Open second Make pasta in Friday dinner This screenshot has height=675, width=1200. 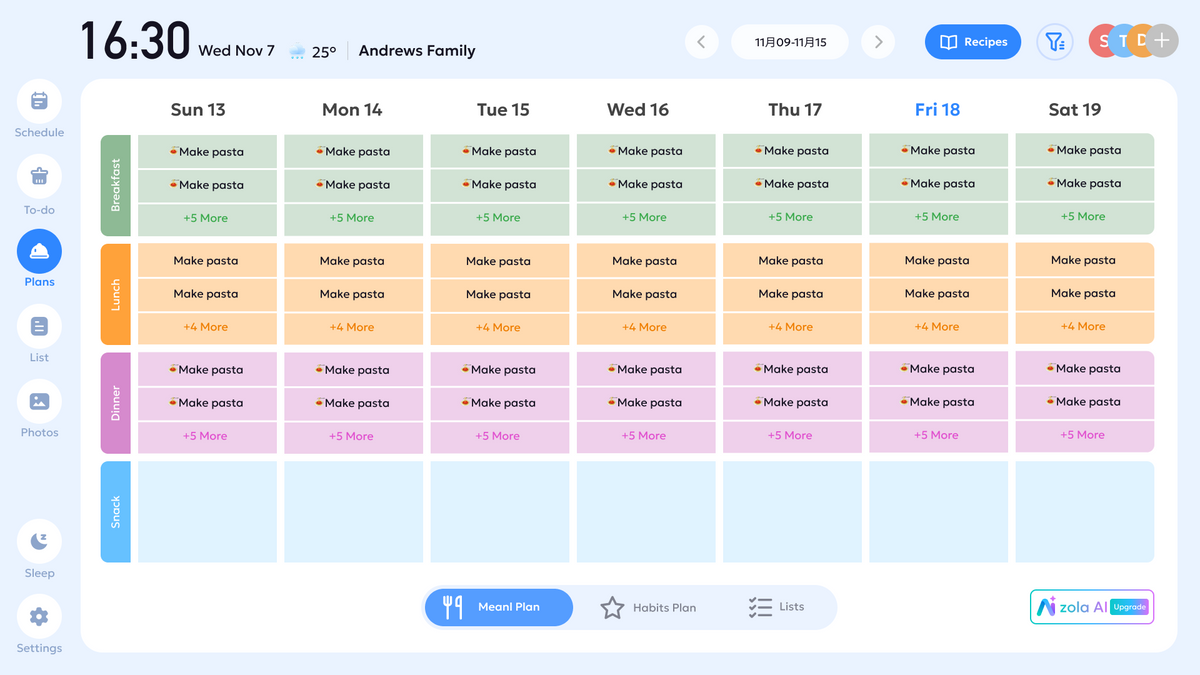click(937, 402)
